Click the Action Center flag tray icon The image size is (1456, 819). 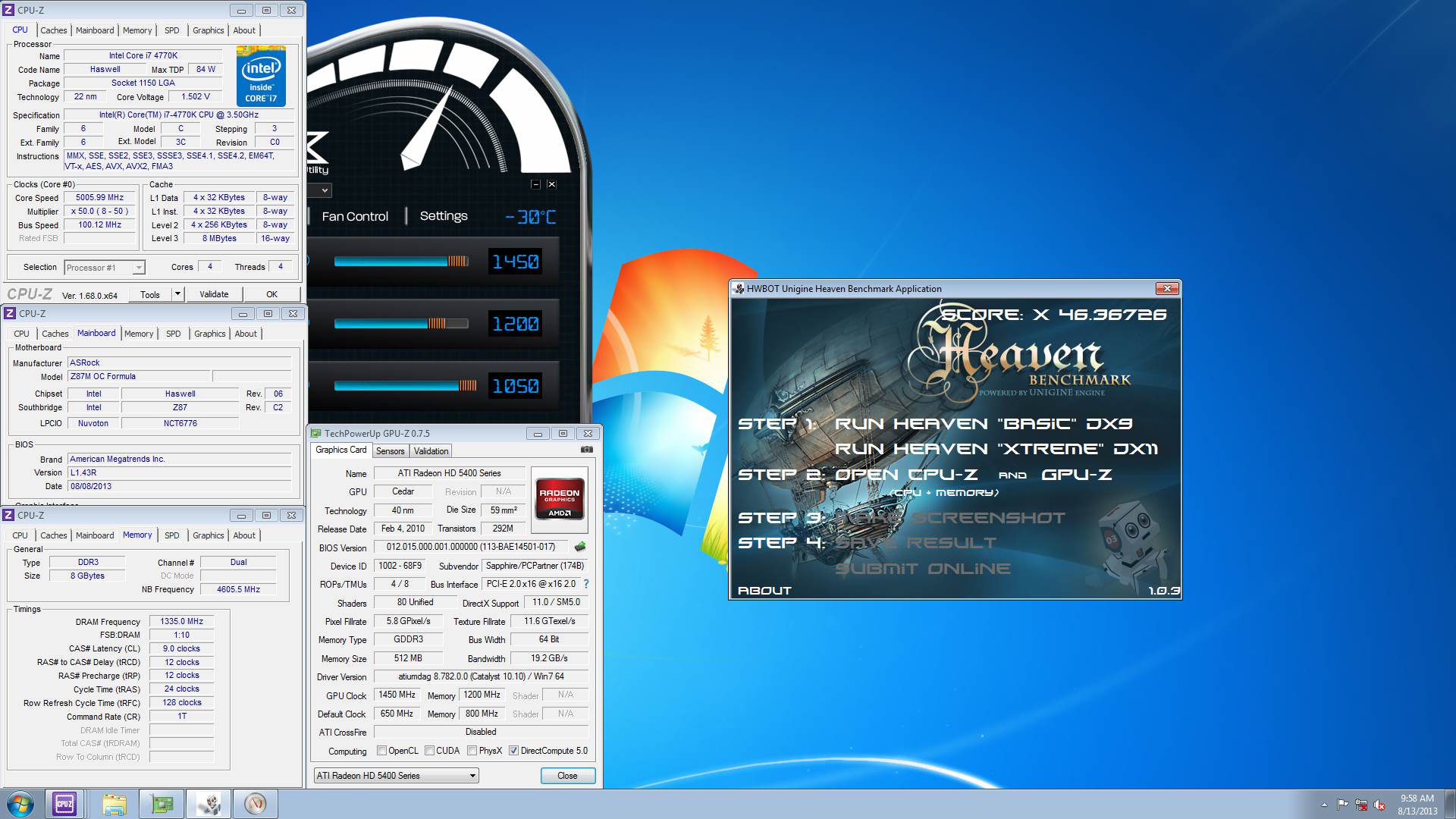1342,805
